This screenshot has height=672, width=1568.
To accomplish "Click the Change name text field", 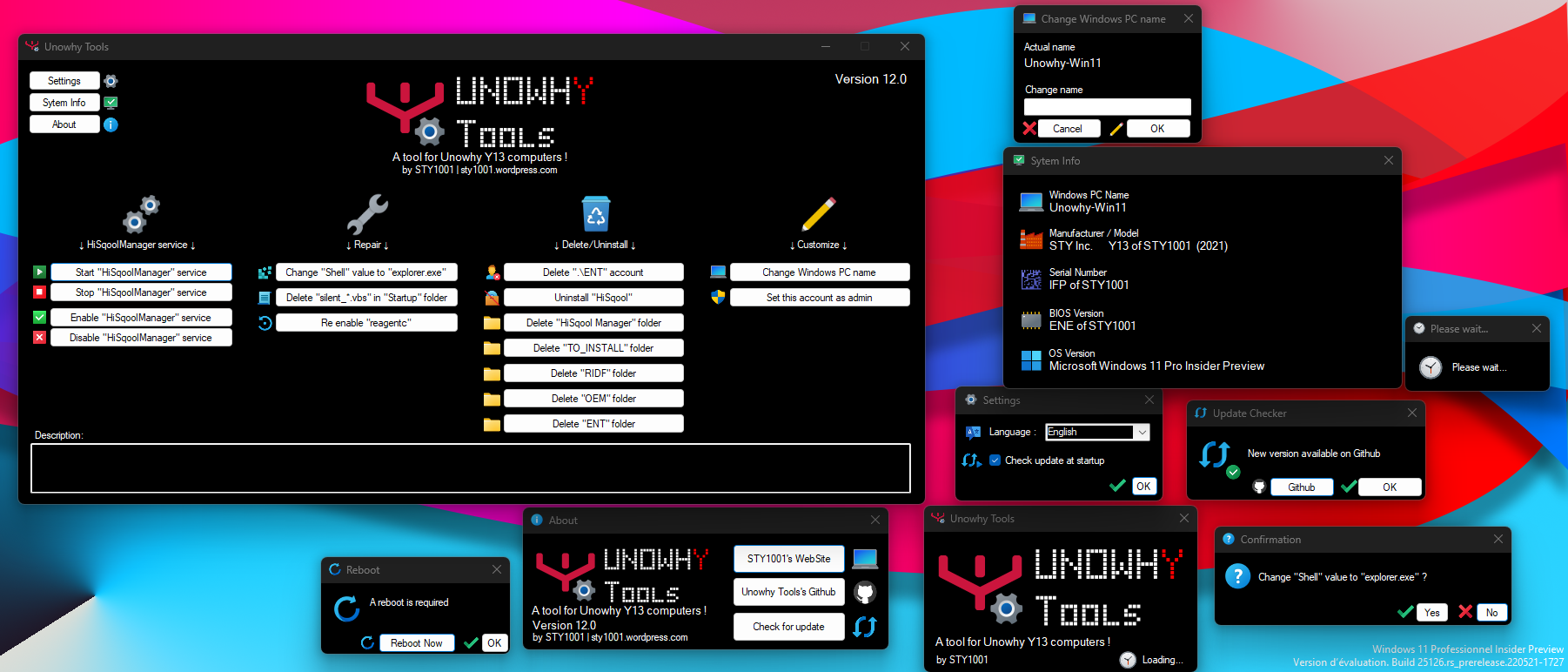I will tap(1107, 107).
